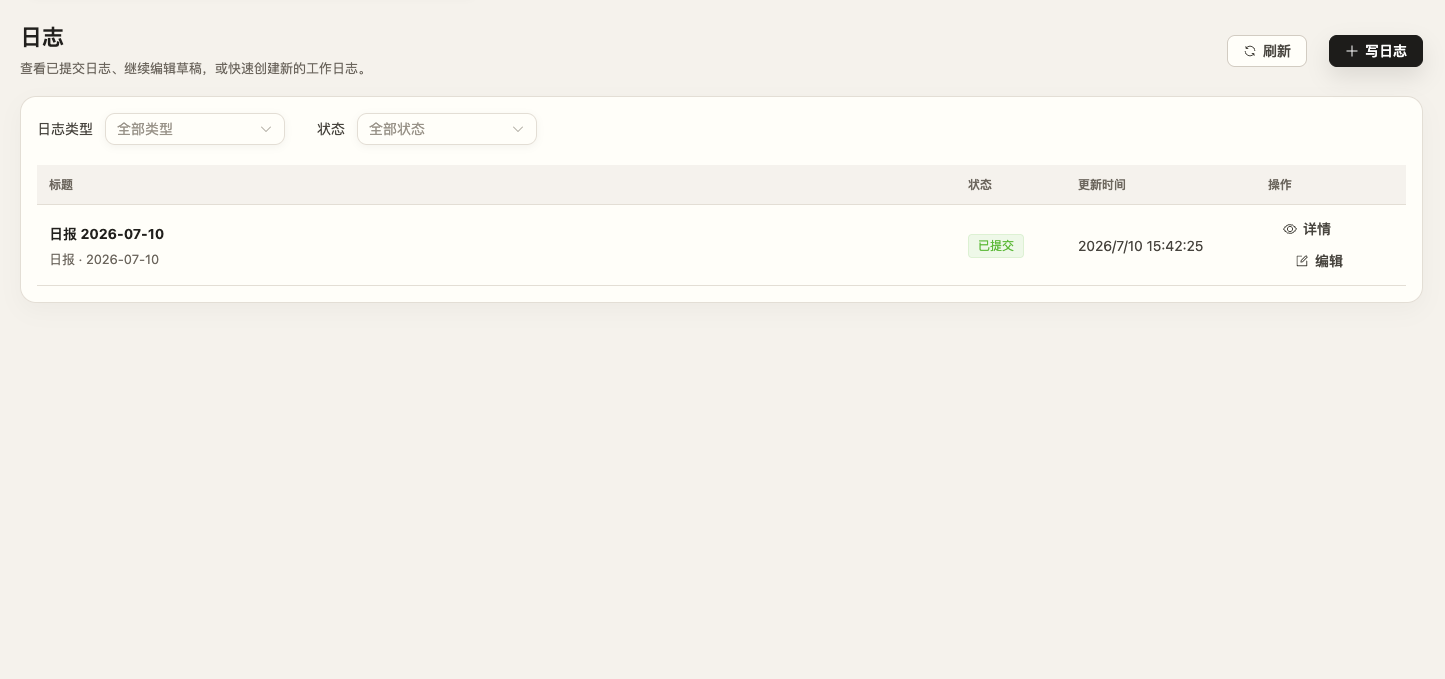Click the 详情 link for 日报 2026-07-10

[1307, 229]
